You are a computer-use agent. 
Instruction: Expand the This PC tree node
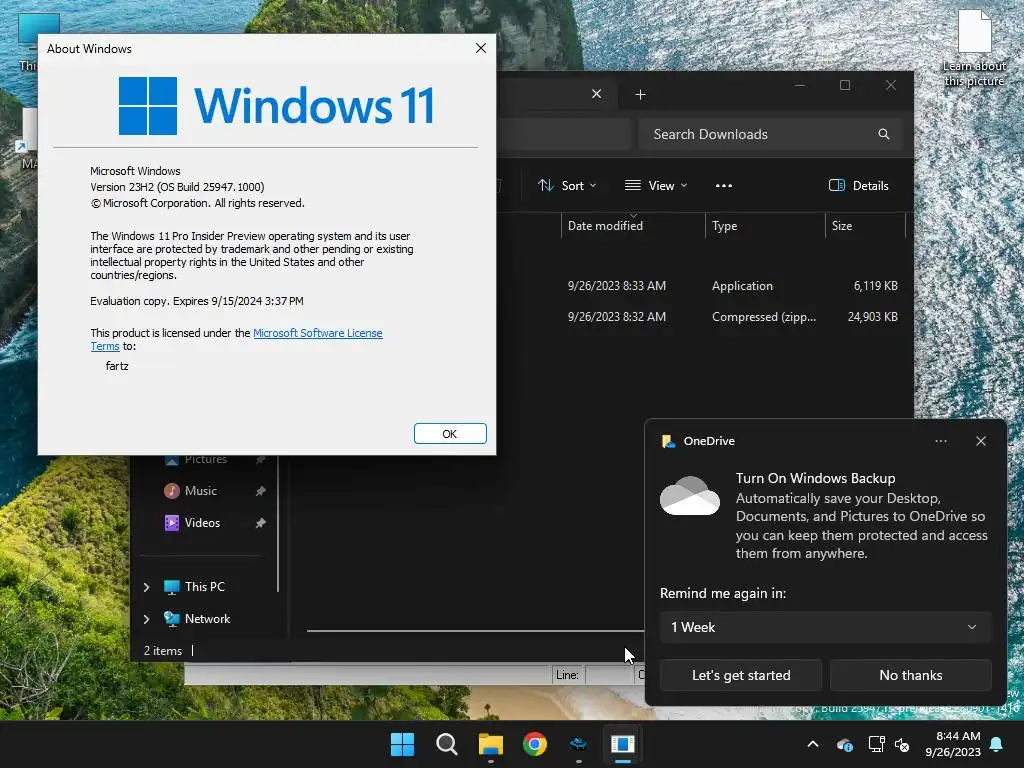pyautogui.click(x=146, y=587)
